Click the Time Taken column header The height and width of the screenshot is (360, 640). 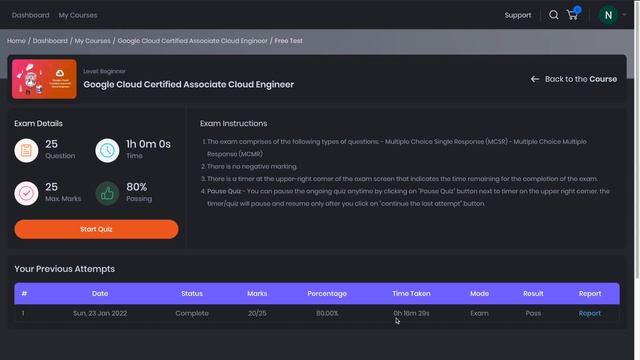click(411, 293)
